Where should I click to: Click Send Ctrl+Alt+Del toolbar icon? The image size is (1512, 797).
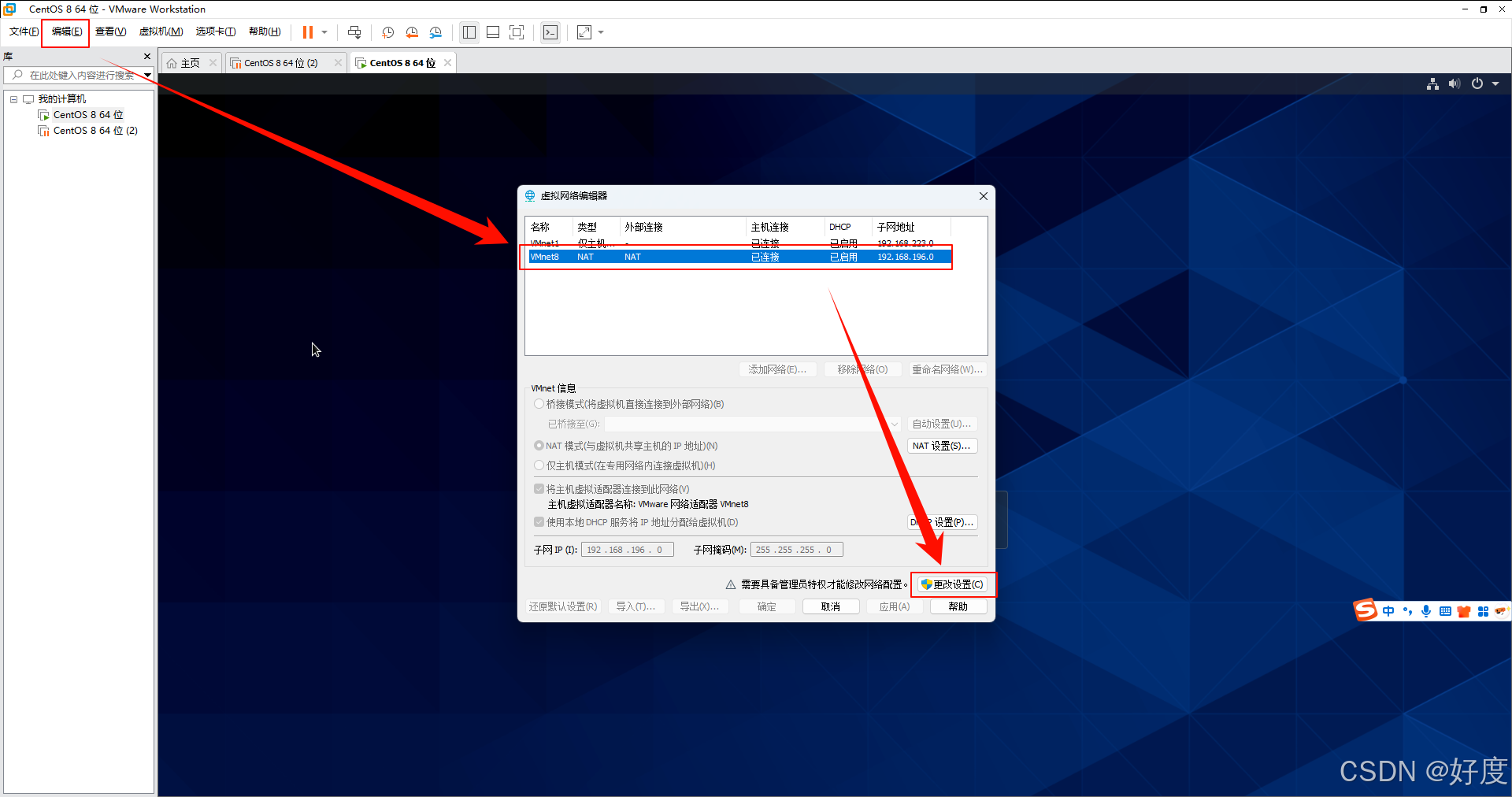(x=354, y=32)
